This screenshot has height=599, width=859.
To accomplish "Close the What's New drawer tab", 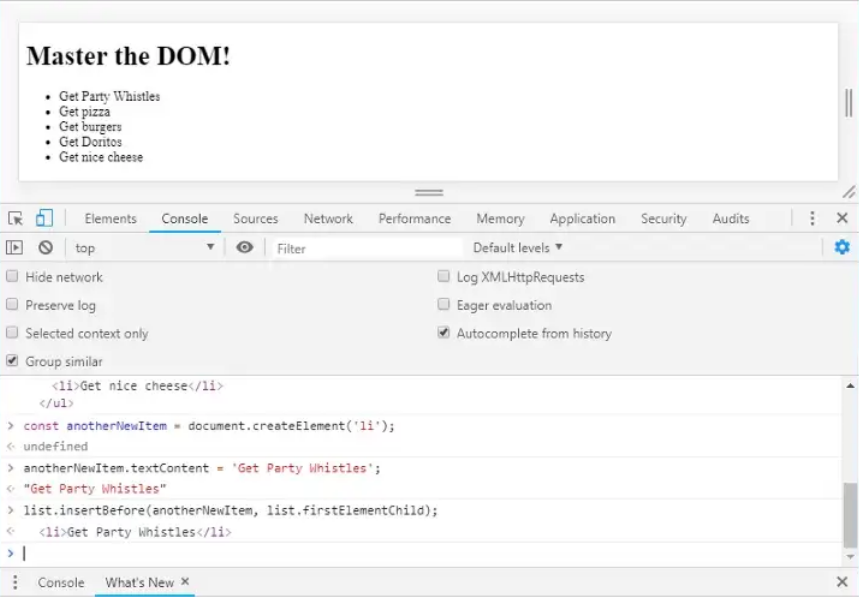I will (x=185, y=581).
